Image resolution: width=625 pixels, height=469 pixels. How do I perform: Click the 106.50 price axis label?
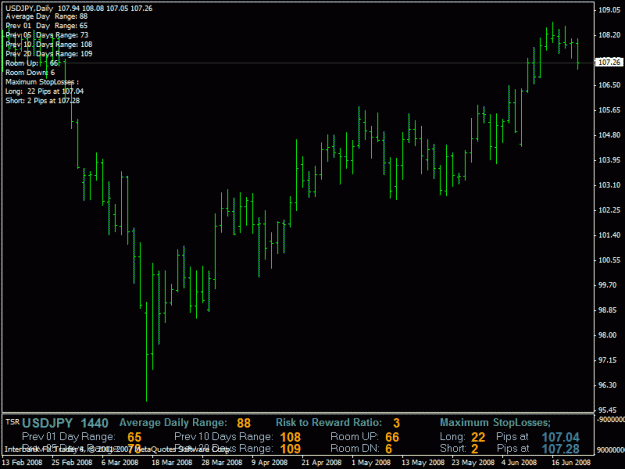609,85
